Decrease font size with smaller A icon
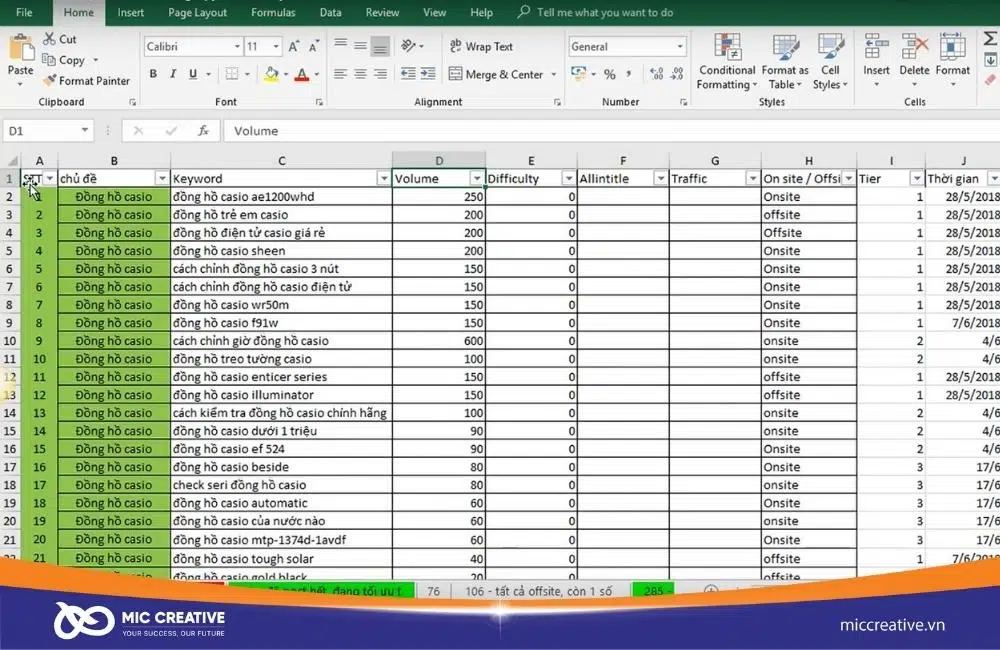This screenshot has height=650, width=1000. coord(313,47)
